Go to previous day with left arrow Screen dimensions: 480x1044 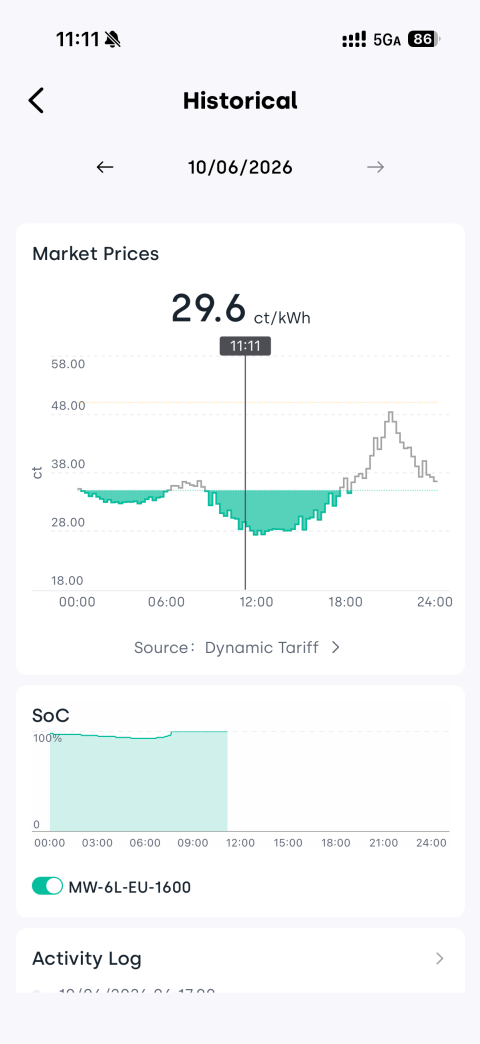click(105, 167)
